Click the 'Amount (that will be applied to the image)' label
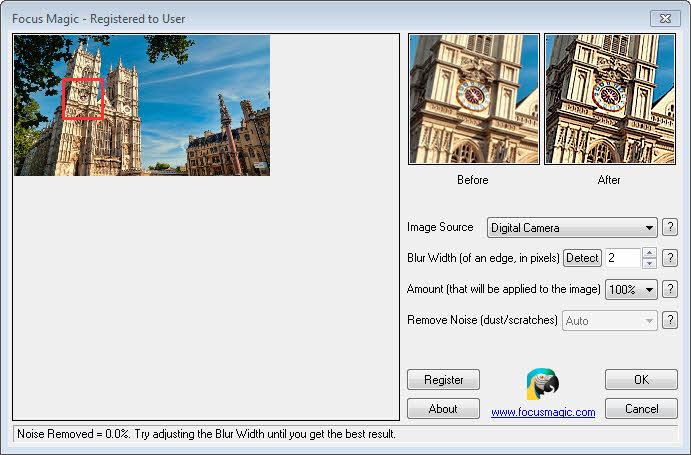The height and width of the screenshot is (455, 691). [x=504, y=289]
